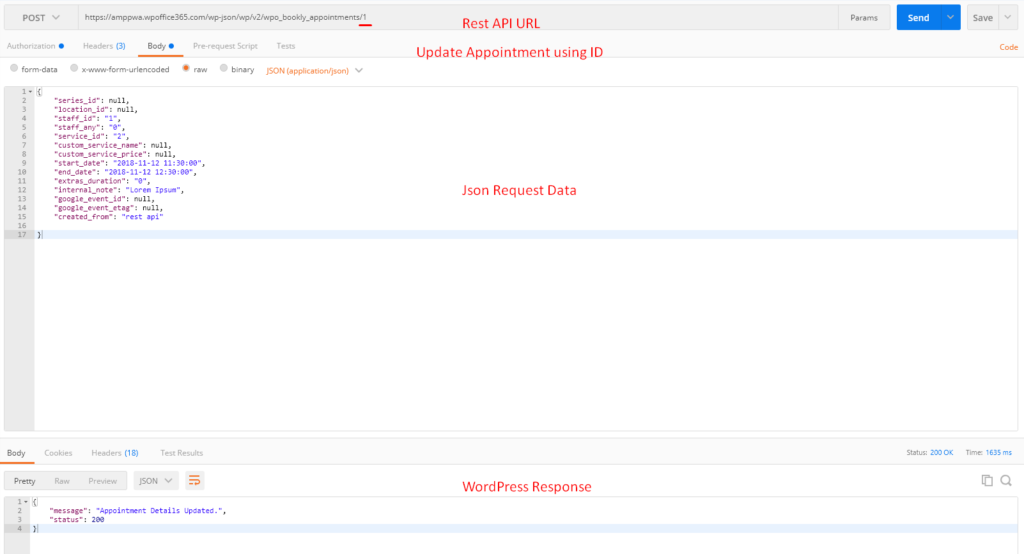Open the Tests tab
This screenshot has height=554, width=1024.
tap(285, 46)
